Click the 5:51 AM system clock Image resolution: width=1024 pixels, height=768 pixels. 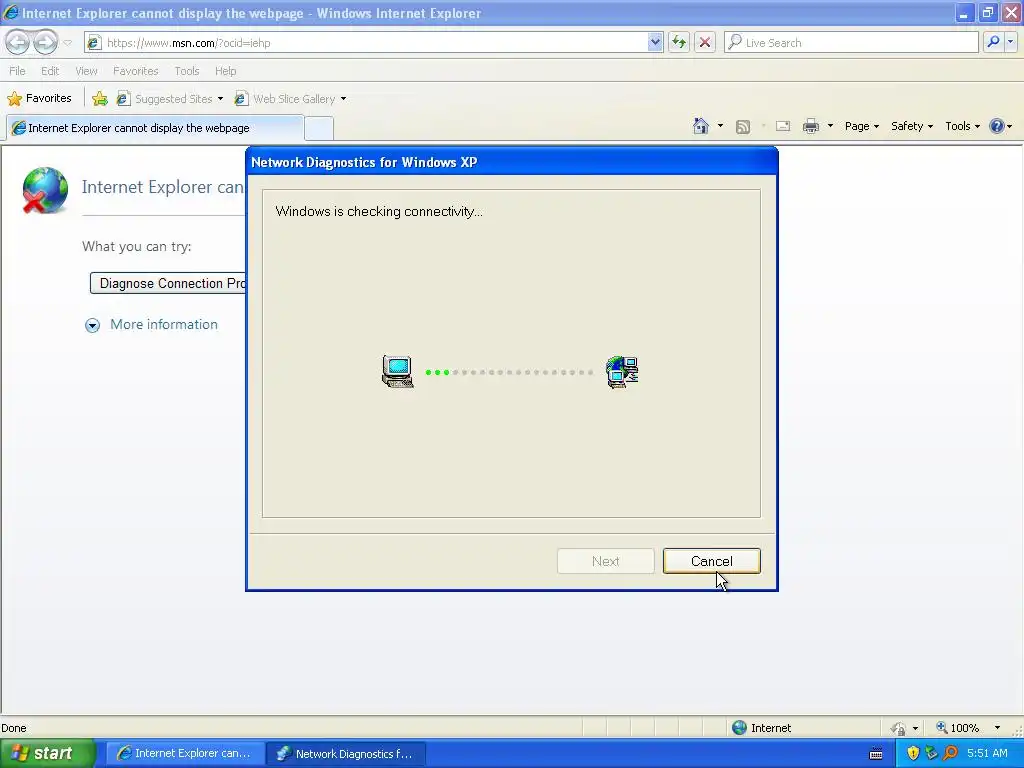(x=987, y=753)
